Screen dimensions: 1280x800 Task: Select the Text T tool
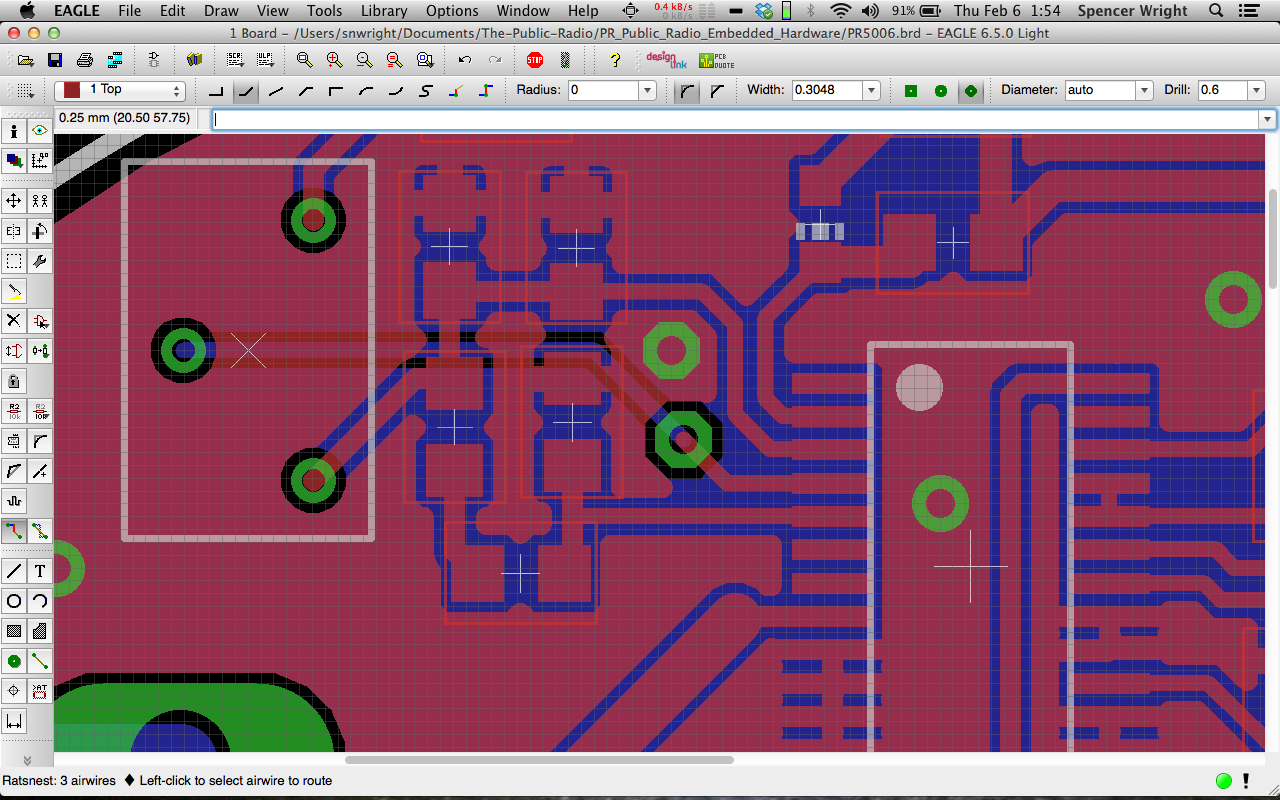tap(40, 571)
